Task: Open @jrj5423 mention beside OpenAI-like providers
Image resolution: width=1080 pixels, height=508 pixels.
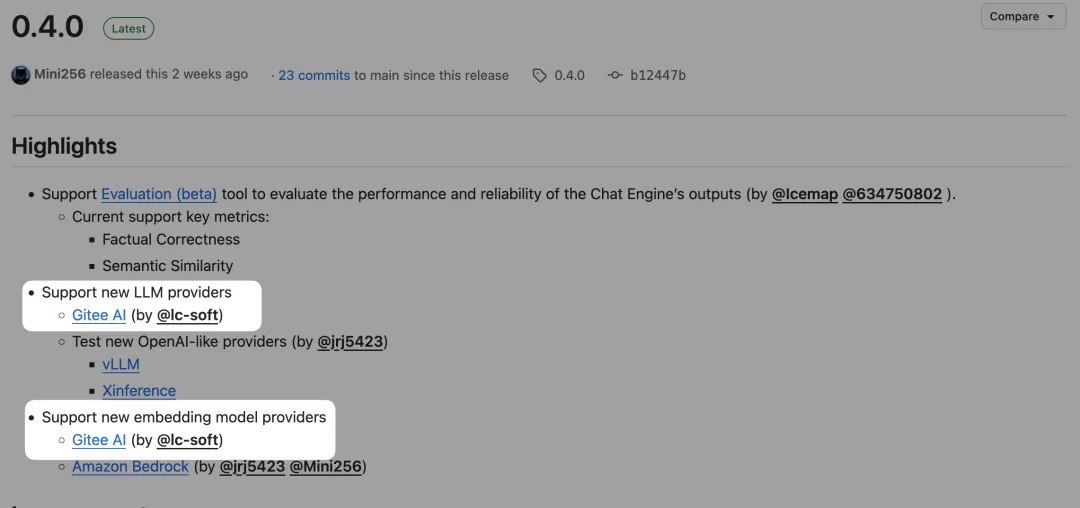Action: point(350,342)
